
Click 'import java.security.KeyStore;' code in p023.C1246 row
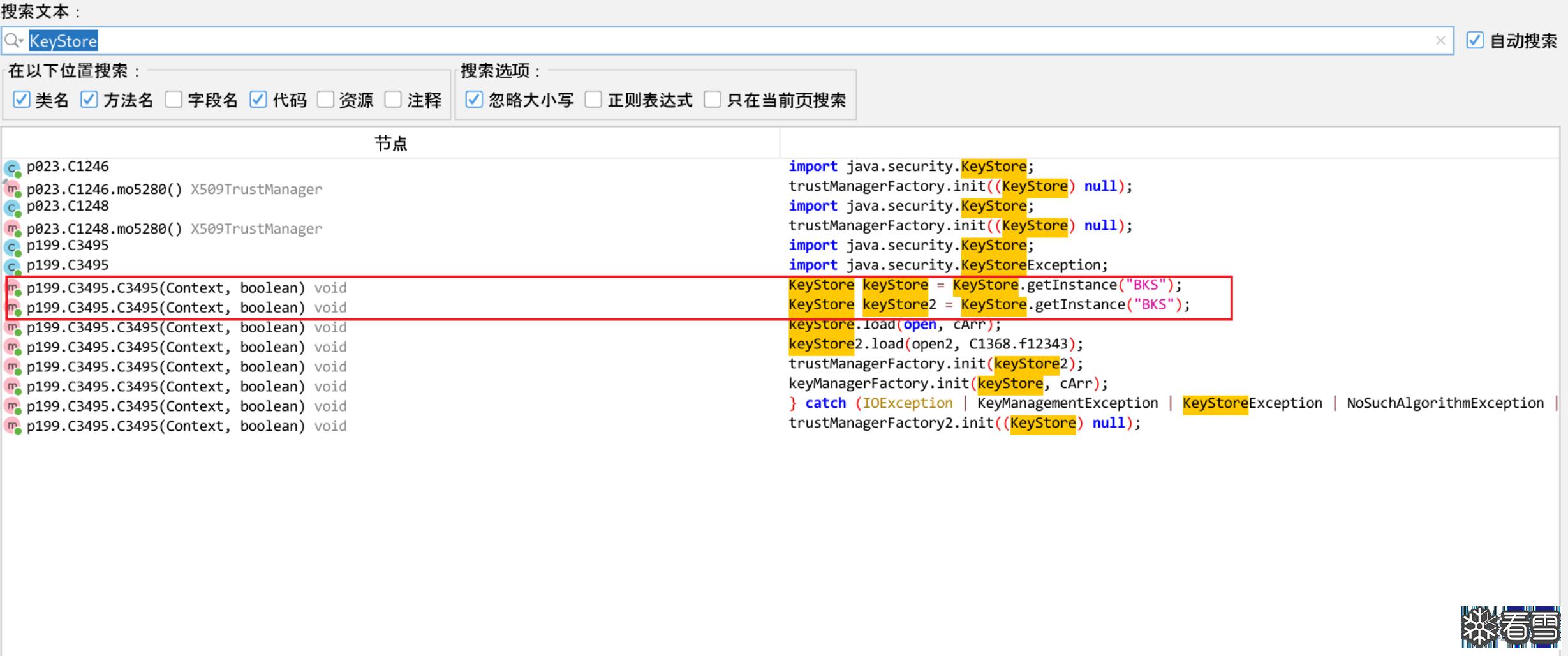click(x=911, y=167)
